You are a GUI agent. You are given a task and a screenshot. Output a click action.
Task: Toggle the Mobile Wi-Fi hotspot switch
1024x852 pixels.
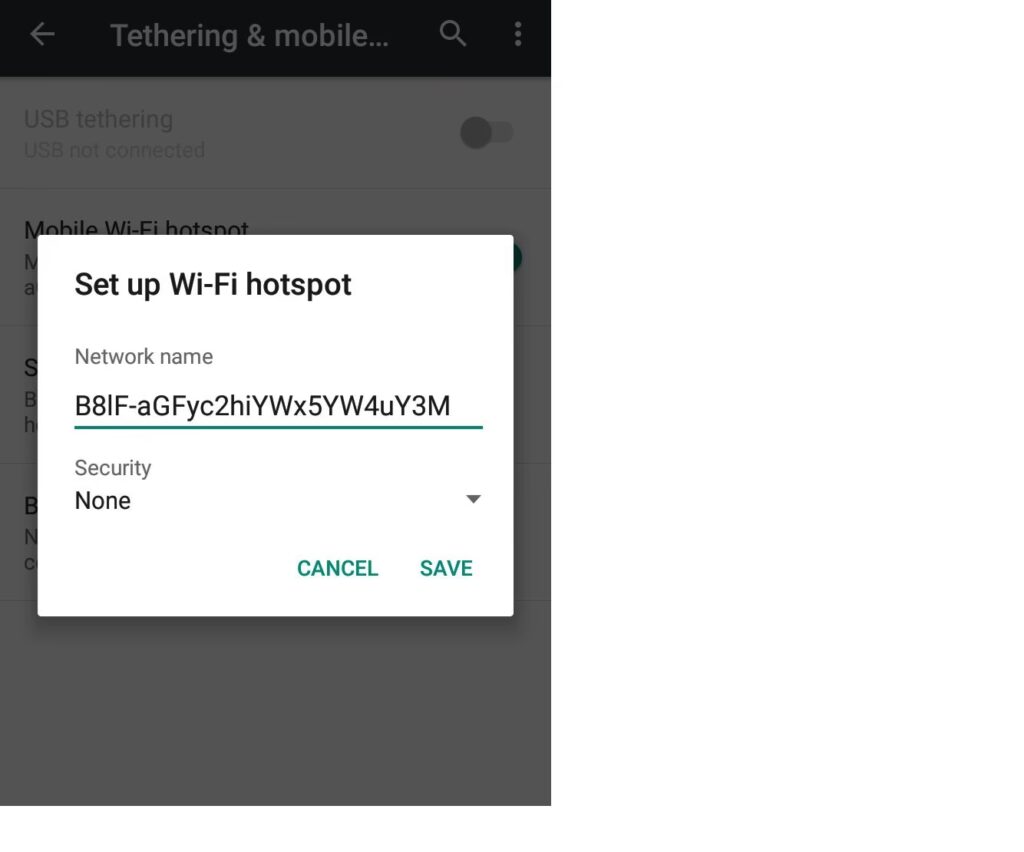517,257
